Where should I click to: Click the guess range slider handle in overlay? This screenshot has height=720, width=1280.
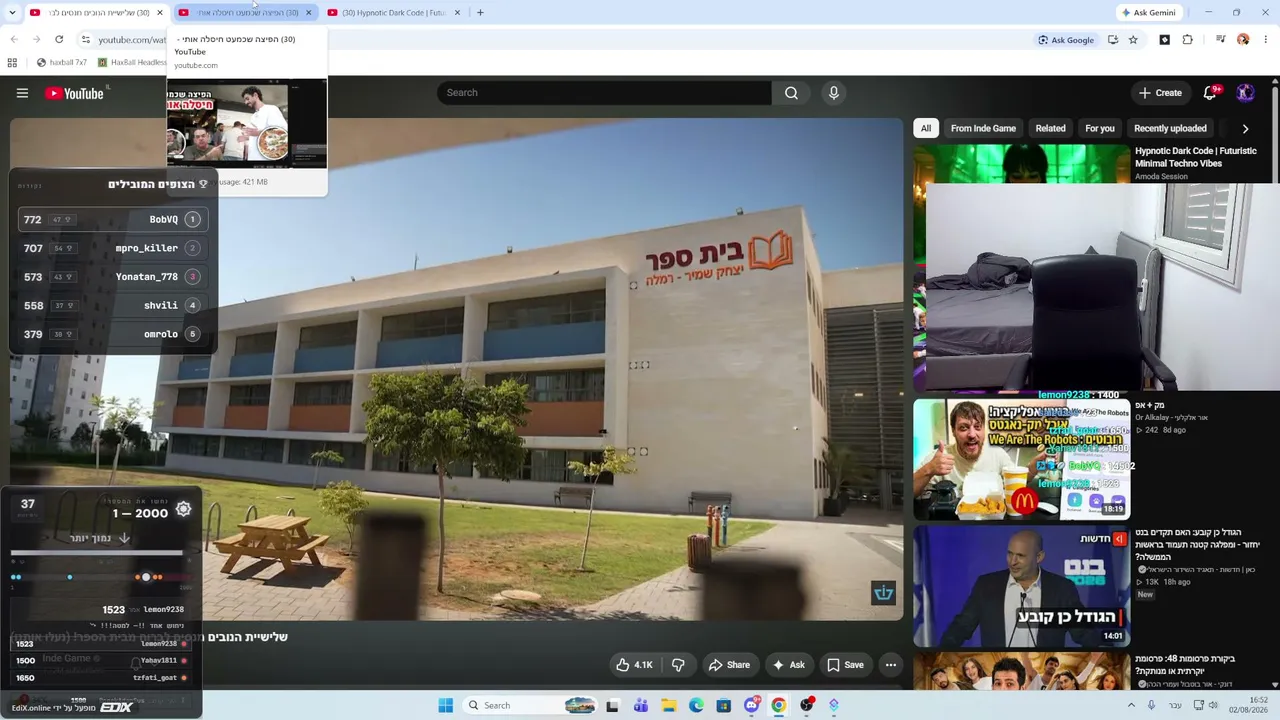click(x=146, y=577)
